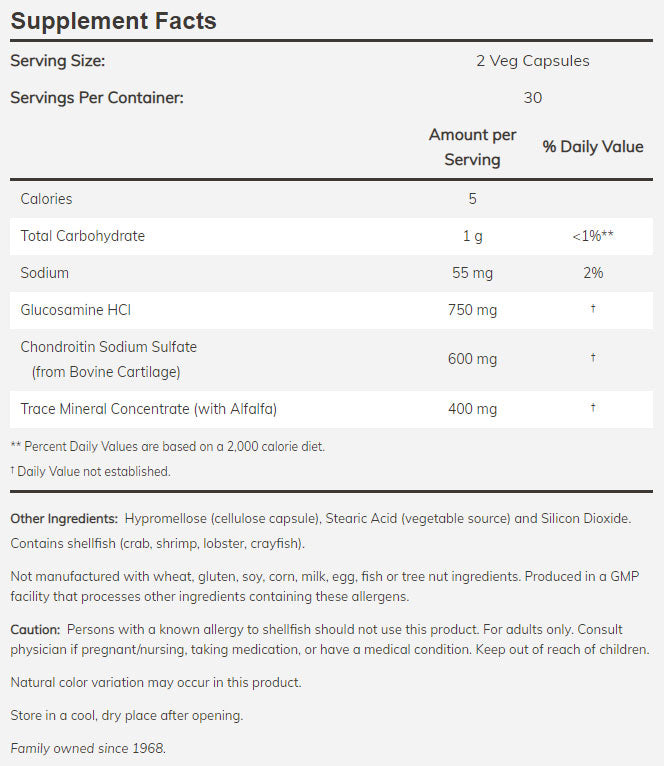Click the 2% daily value for Sodium
The height and width of the screenshot is (766, 664).
point(593,273)
